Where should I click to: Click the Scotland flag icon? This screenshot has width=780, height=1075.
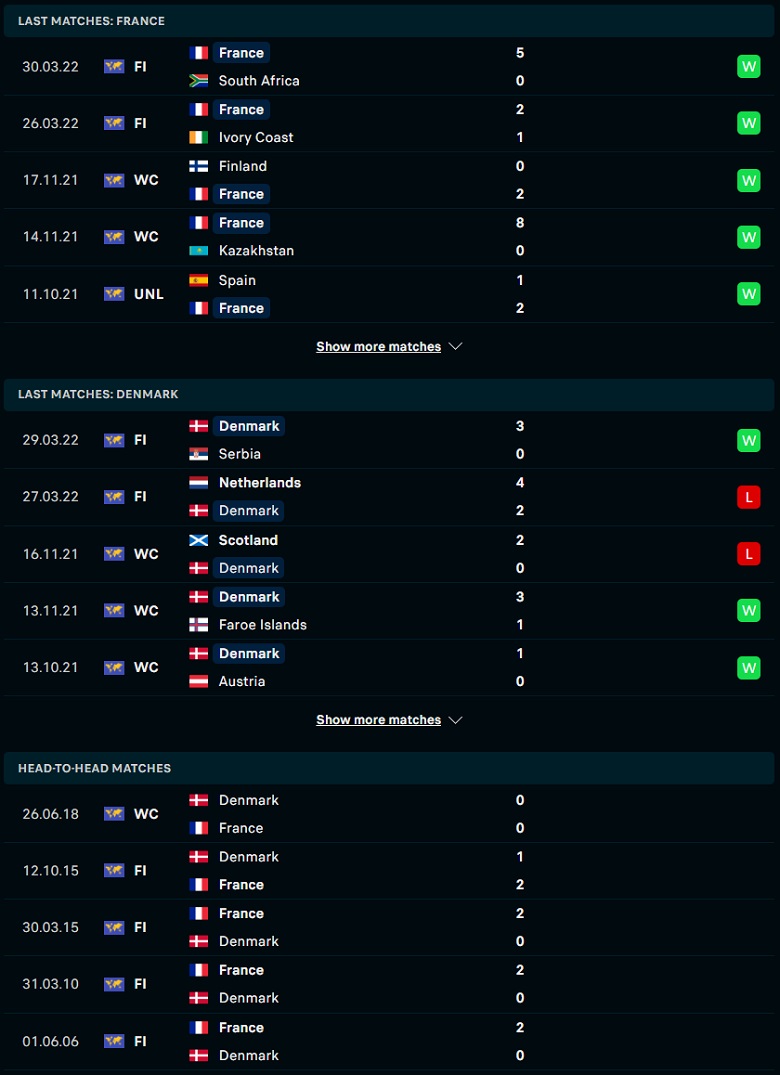pyautogui.click(x=199, y=540)
